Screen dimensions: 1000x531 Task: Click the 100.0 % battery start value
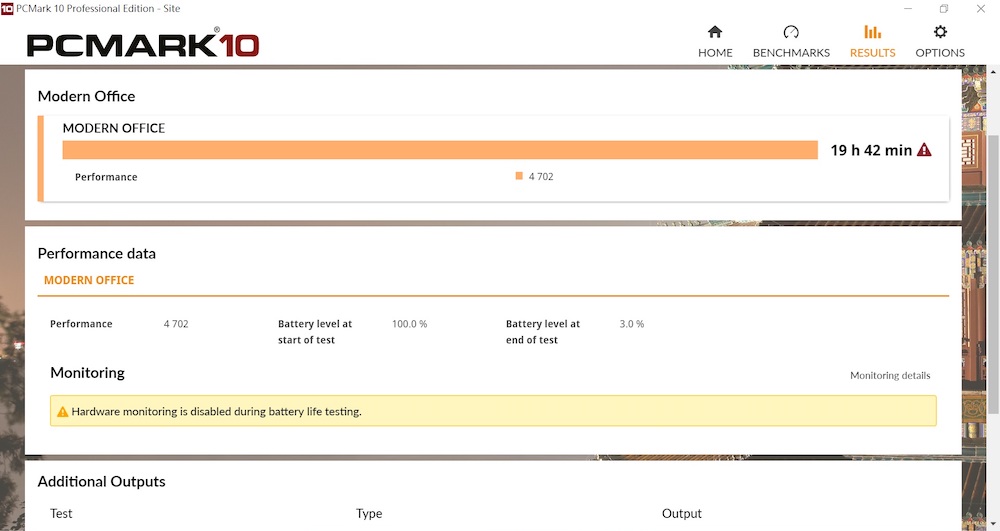(409, 324)
